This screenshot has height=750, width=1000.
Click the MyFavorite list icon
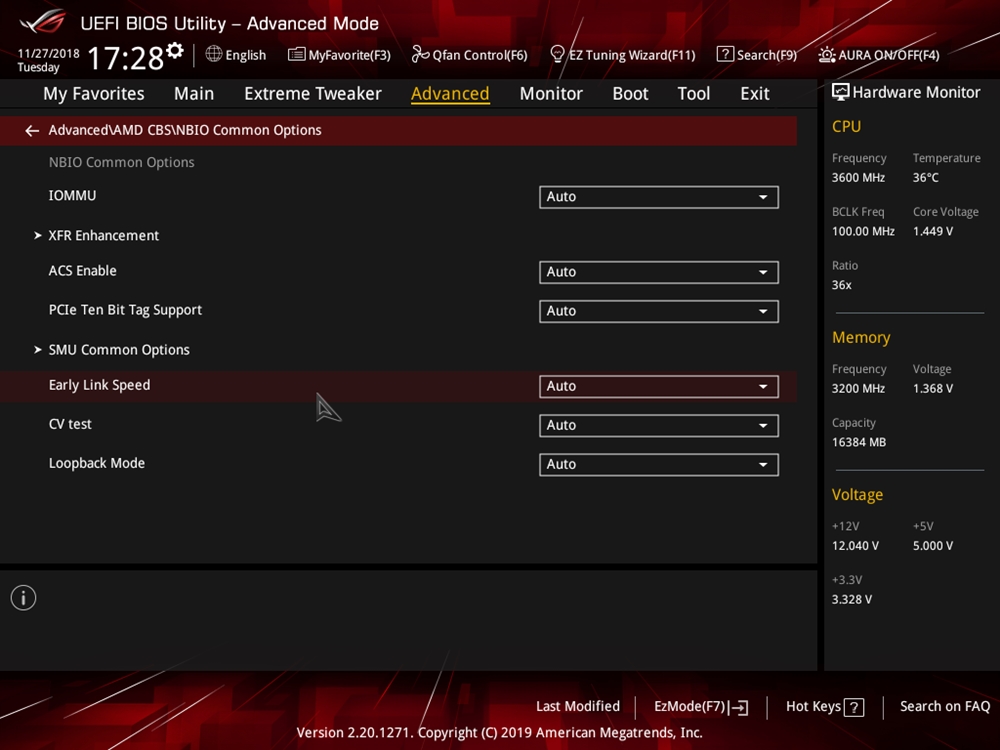tap(297, 54)
